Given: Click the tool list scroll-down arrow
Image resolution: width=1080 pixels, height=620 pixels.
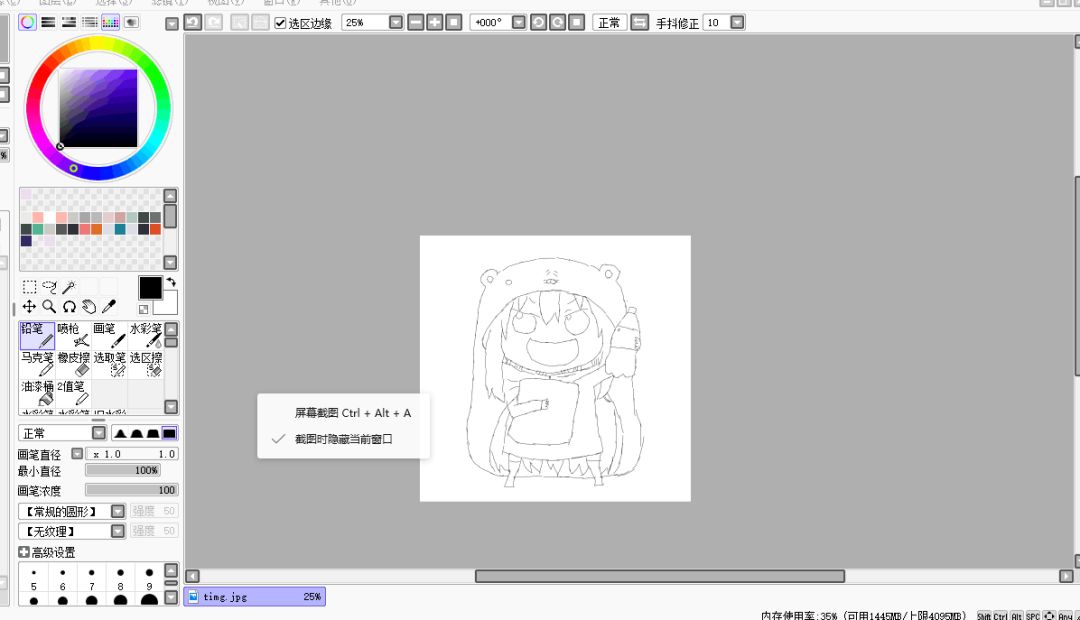Looking at the screenshot, I should 172,406.
